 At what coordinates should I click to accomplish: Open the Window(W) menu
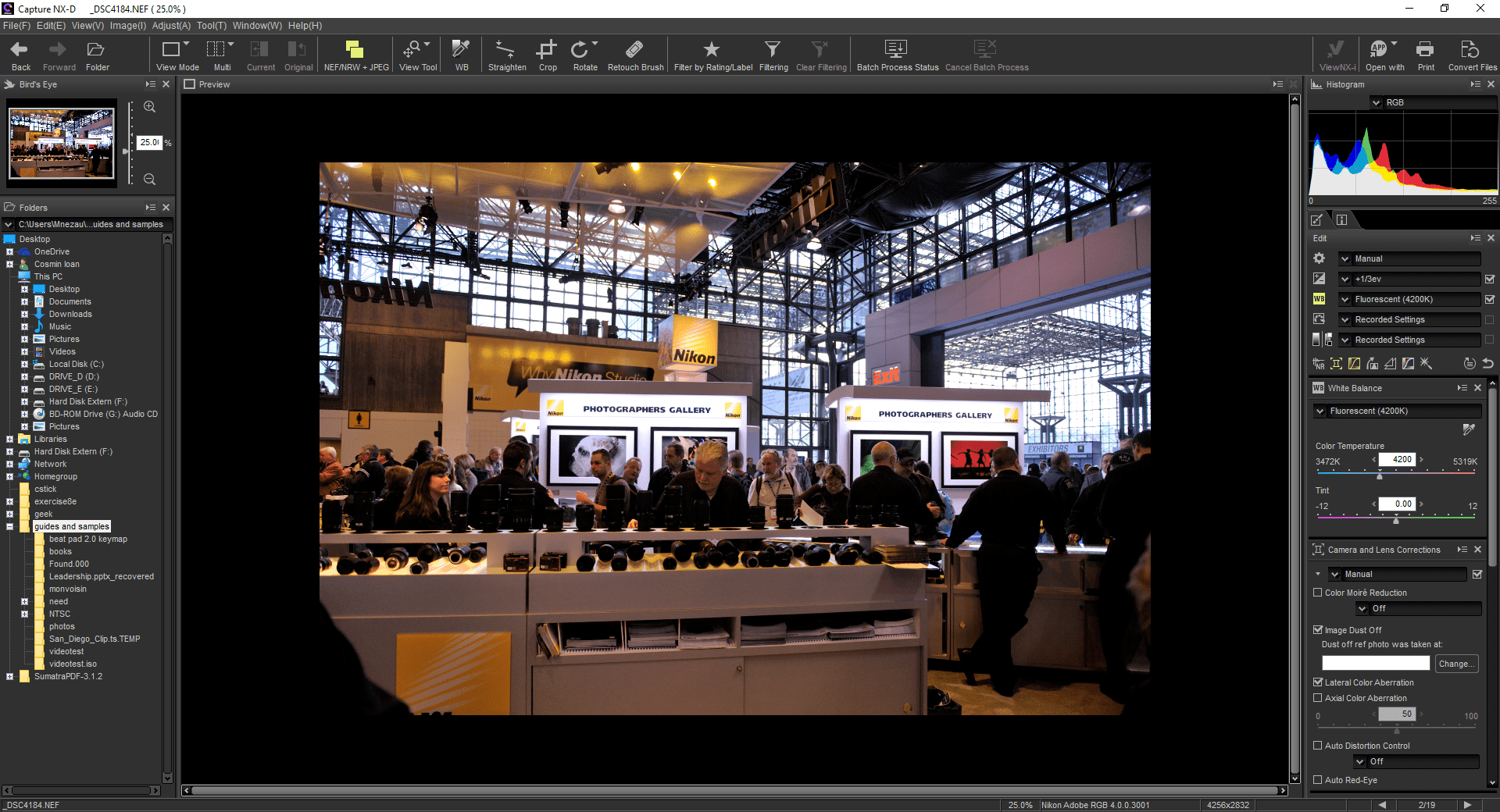point(257,26)
